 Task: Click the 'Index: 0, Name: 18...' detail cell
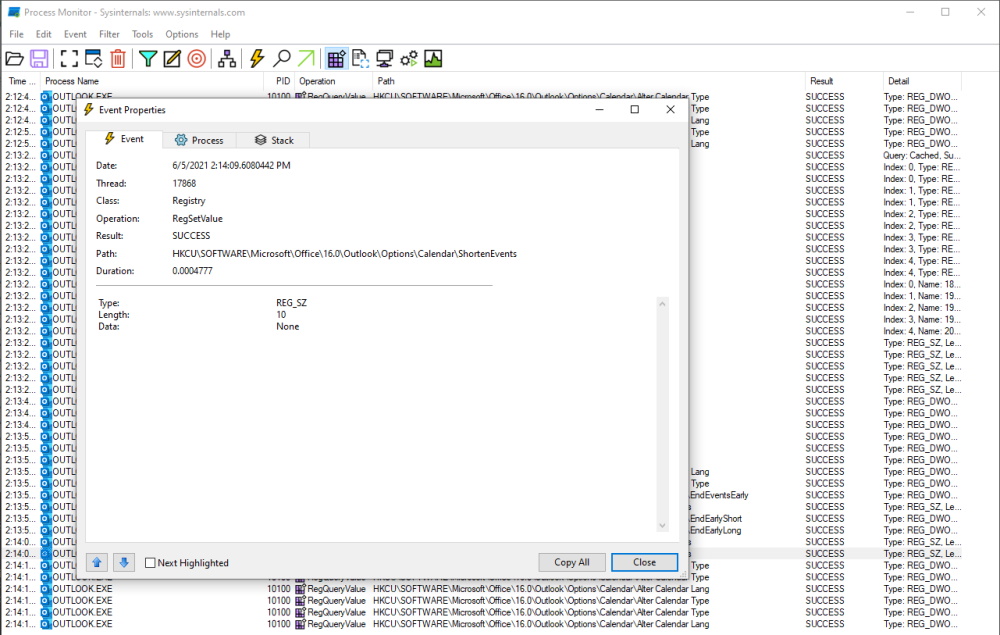(x=922, y=284)
